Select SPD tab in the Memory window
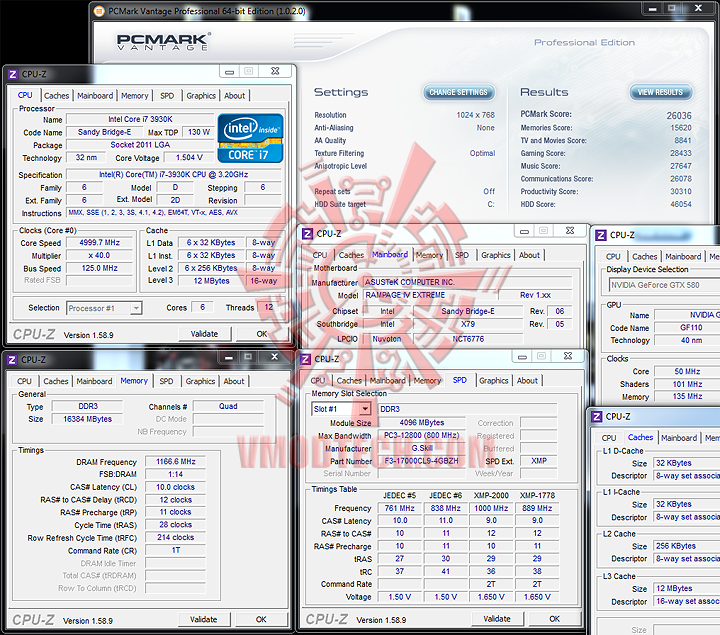This screenshot has height=635, width=720. tap(166, 381)
